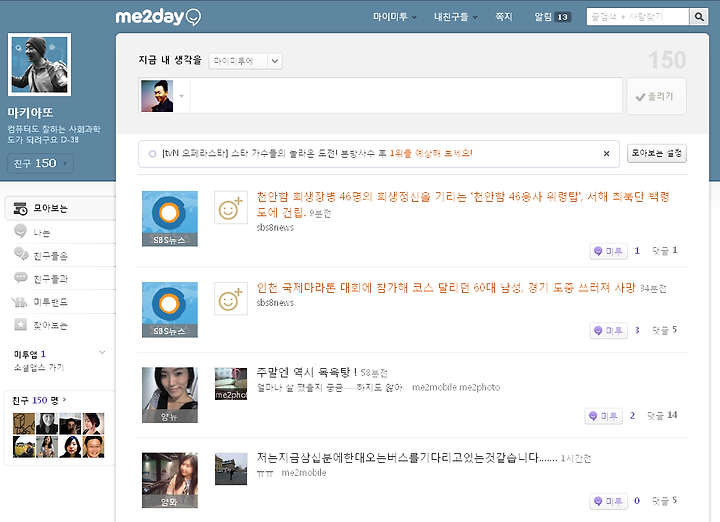Open the 내친구들 menu
This screenshot has height=522, width=720.
point(456,17)
